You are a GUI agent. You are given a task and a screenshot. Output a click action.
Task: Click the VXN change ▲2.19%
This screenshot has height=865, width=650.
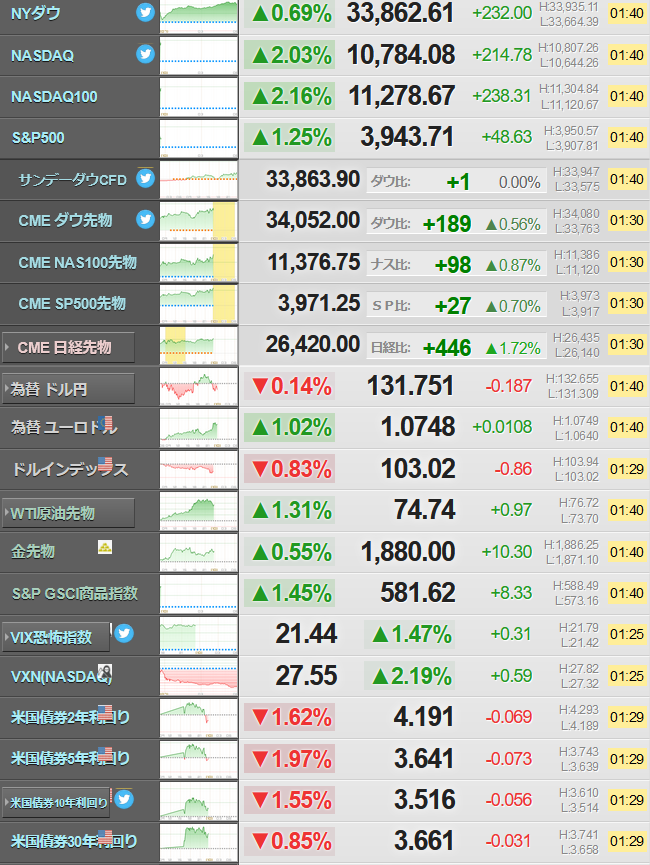click(409, 675)
